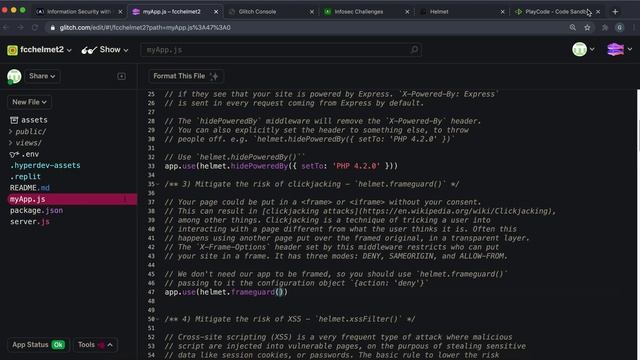
Task: Fold the code section at line 50
Action: pyautogui.click(x=158, y=319)
